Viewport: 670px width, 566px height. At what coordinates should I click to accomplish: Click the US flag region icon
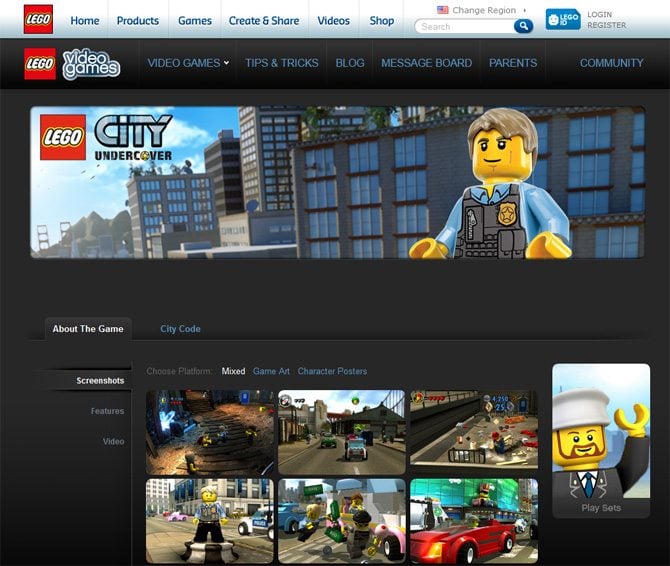[442, 10]
